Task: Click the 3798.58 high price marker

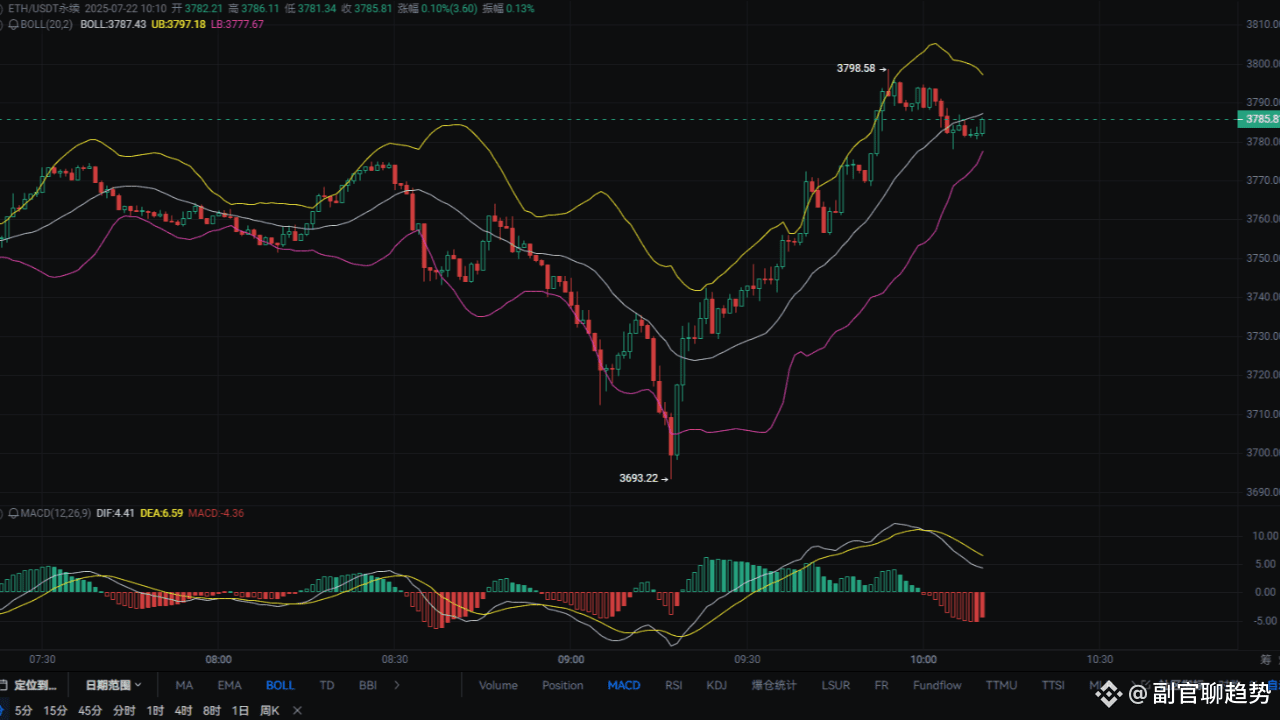Action: click(x=856, y=68)
